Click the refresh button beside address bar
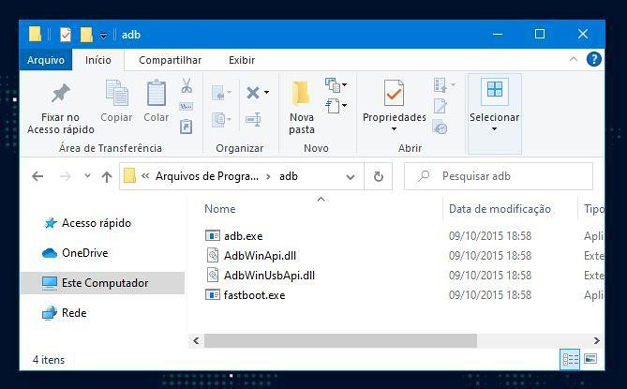This screenshot has width=627, height=389. (x=378, y=176)
